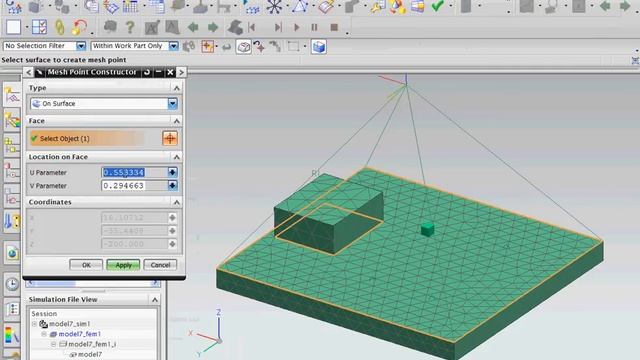Viewport: 640px width, 360px height.
Task: Select the model7 part tree item
Action: pos(86,354)
